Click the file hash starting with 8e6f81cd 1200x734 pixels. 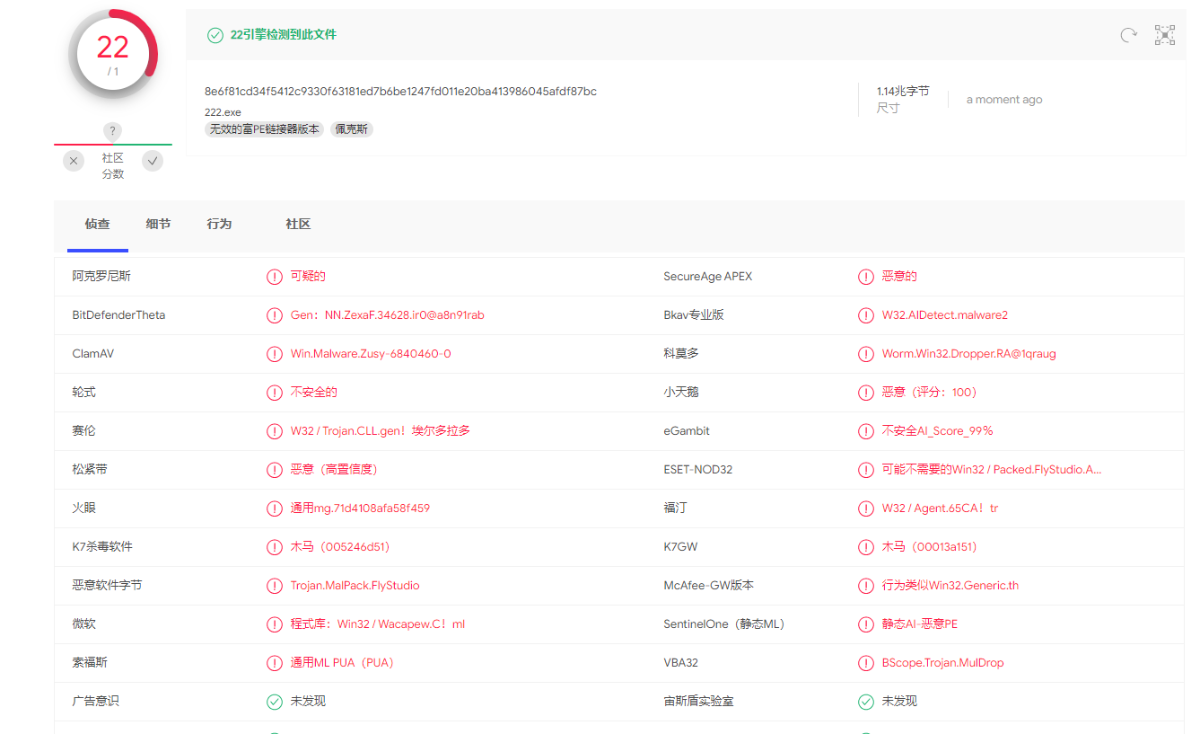[401, 91]
